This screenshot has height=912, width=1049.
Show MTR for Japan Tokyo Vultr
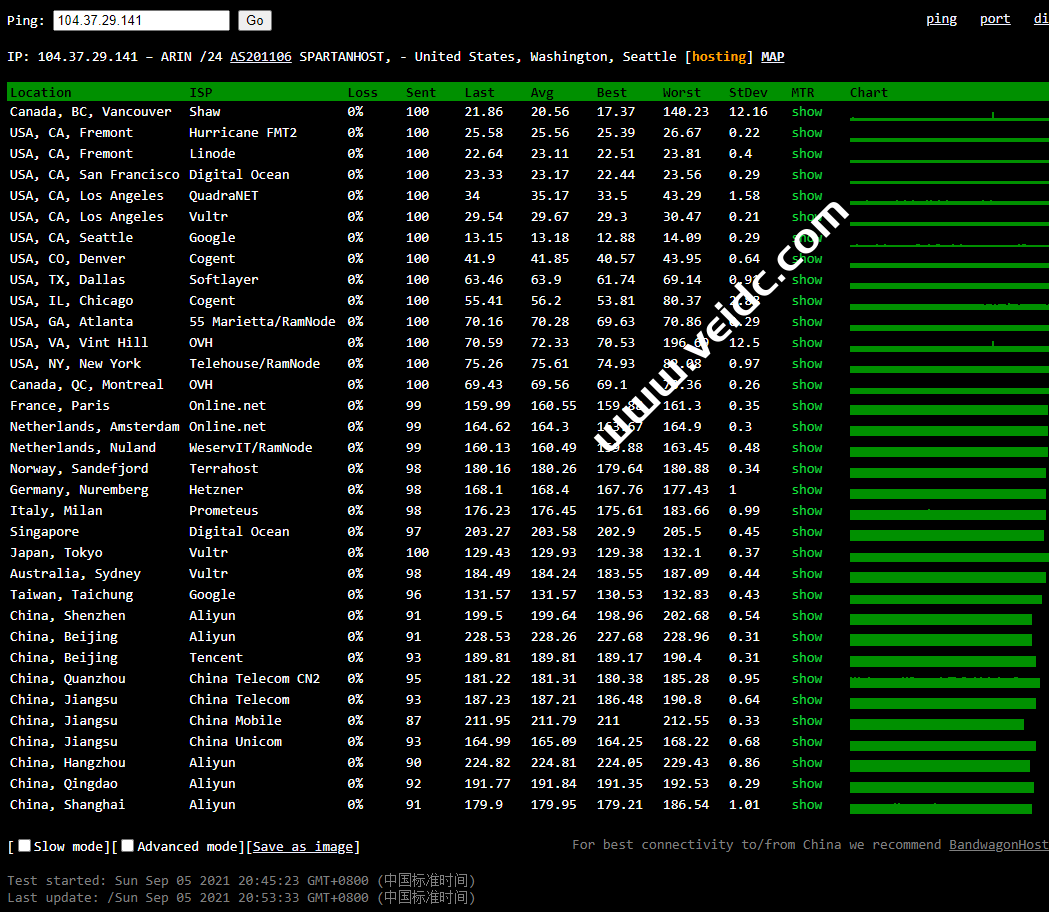(807, 553)
